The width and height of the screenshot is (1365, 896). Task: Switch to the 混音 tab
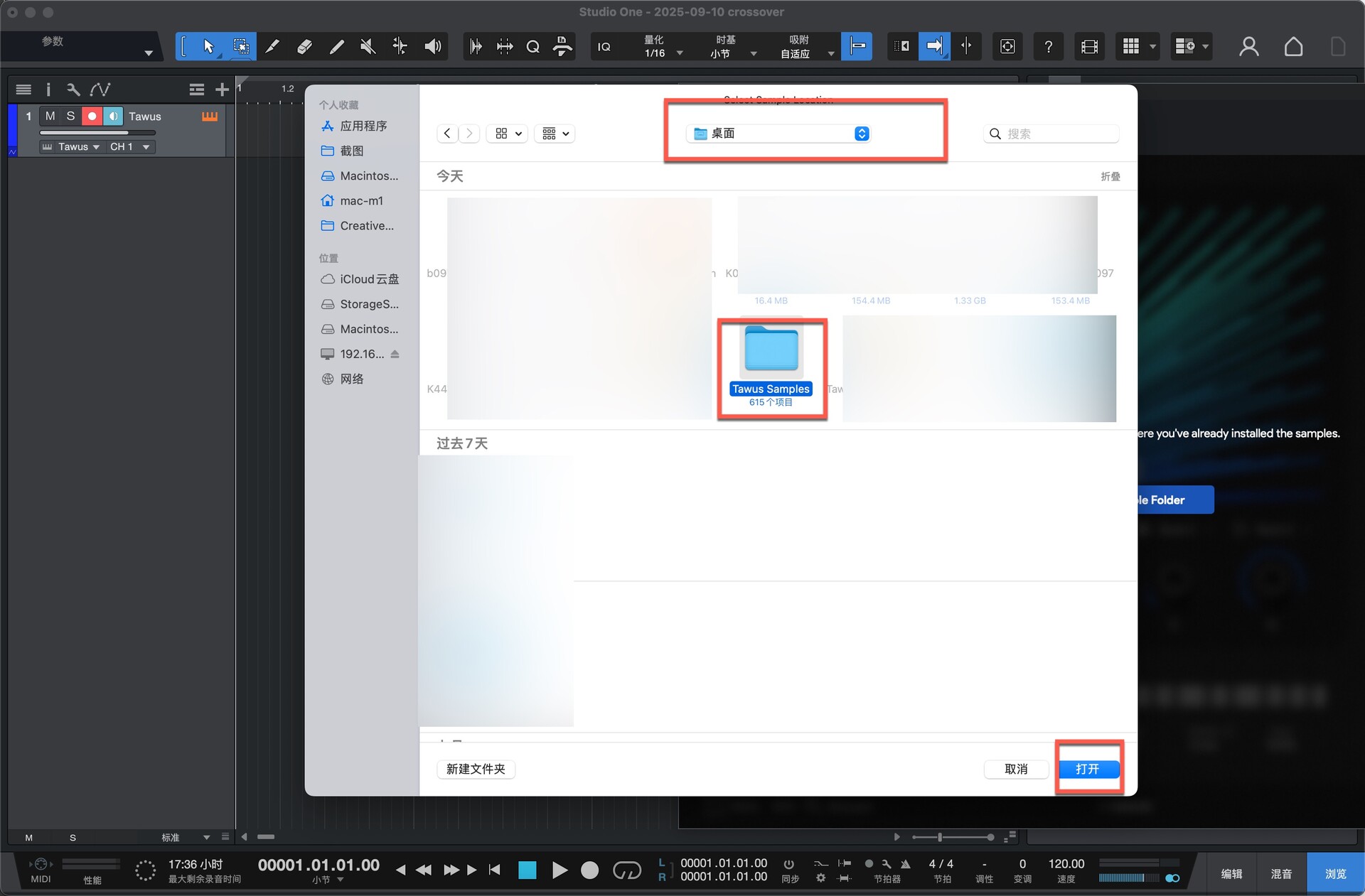pyautogui.click(x=1281, y=874)
